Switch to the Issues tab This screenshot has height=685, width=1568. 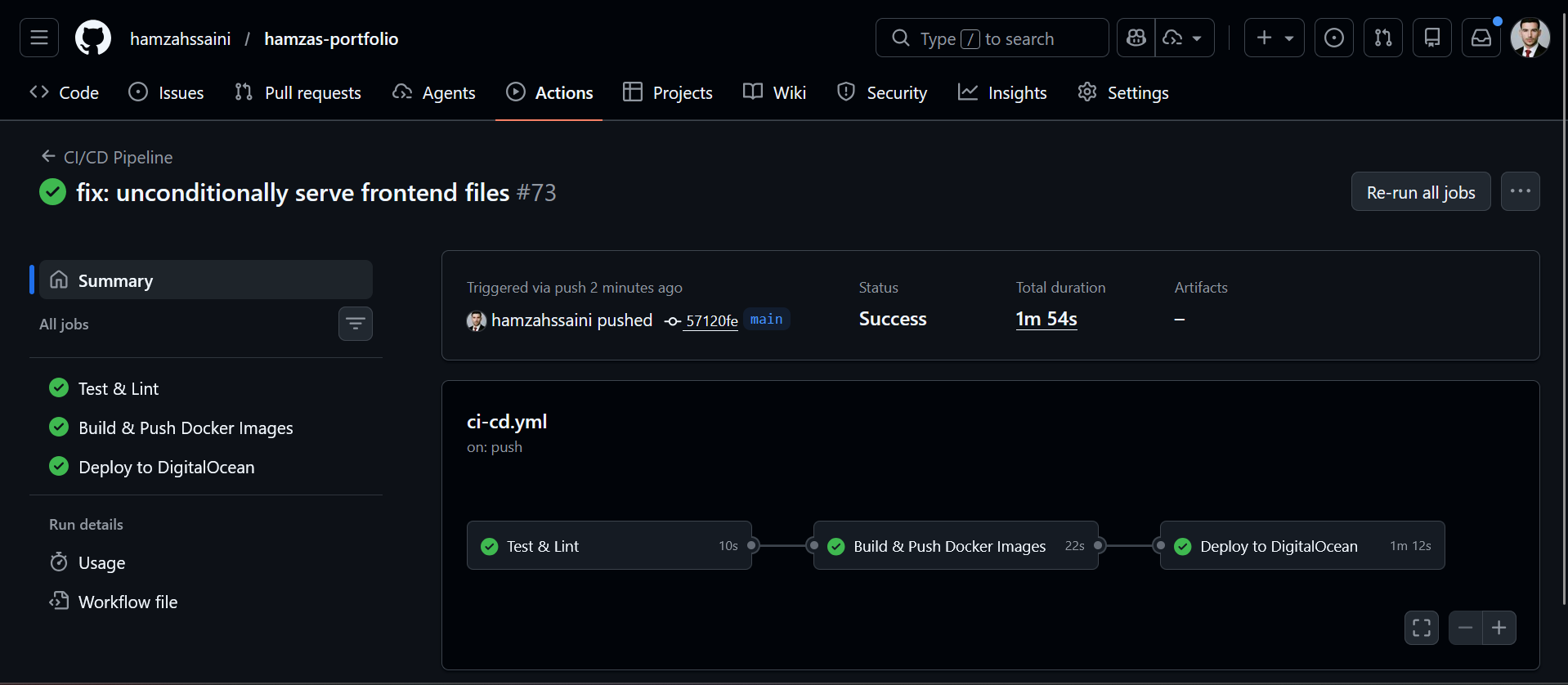[167, 92]
